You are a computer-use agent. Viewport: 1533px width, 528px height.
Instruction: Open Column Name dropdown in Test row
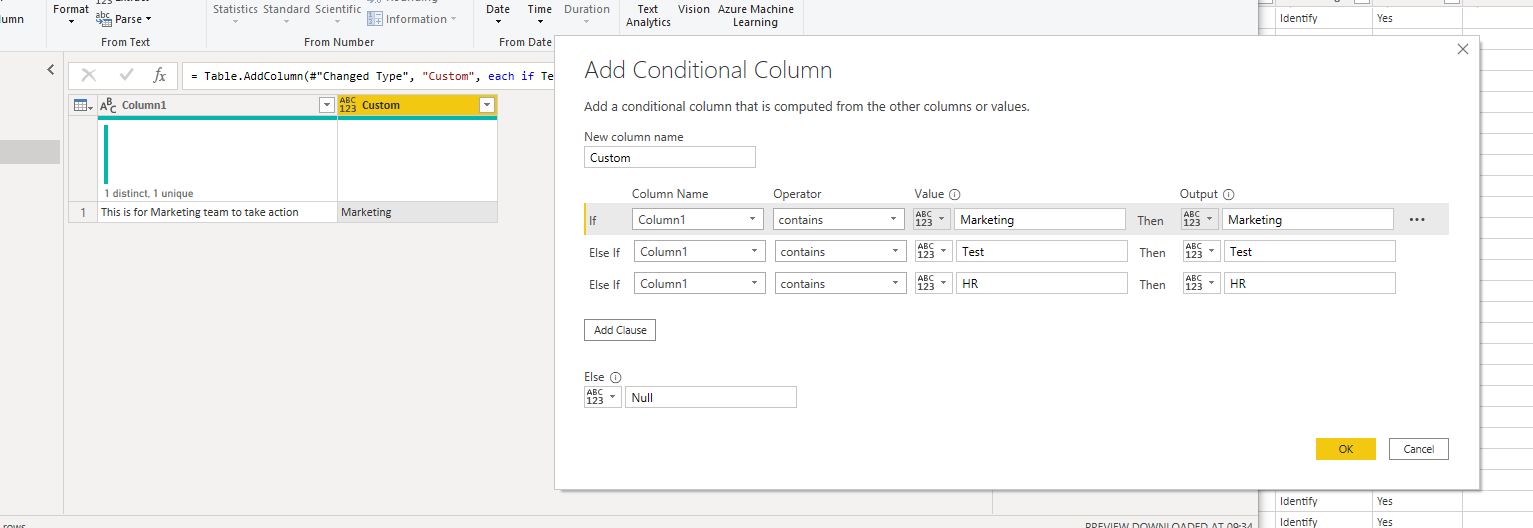coord(700,252)
